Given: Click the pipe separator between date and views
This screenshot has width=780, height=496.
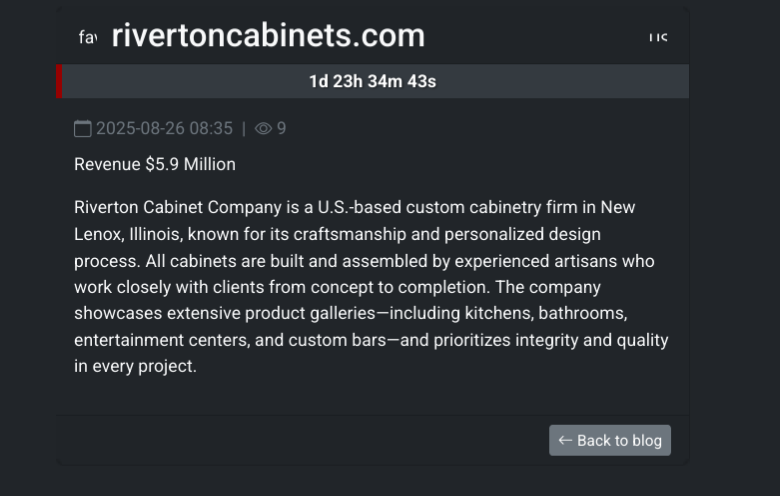Looking at the screenshot, I should 243,129.
